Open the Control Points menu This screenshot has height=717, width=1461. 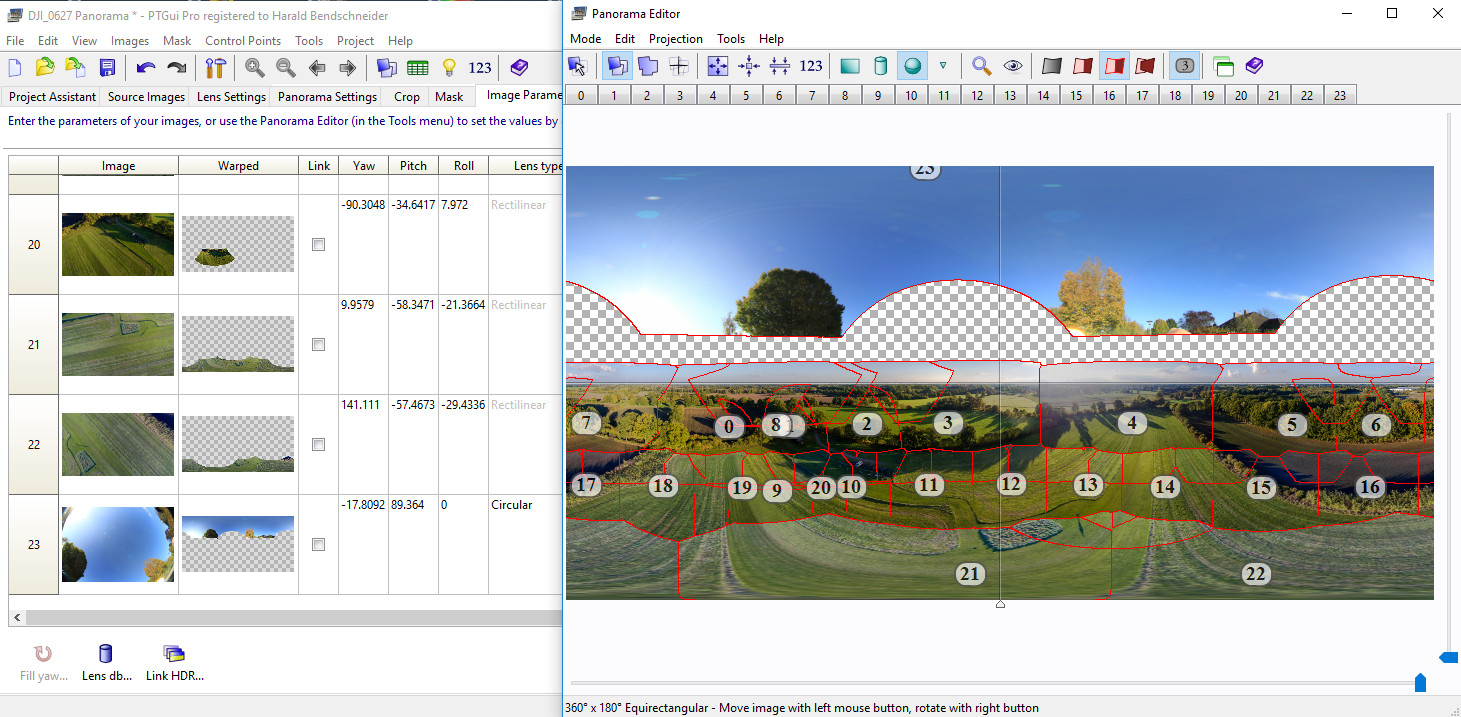pos(242,41)
